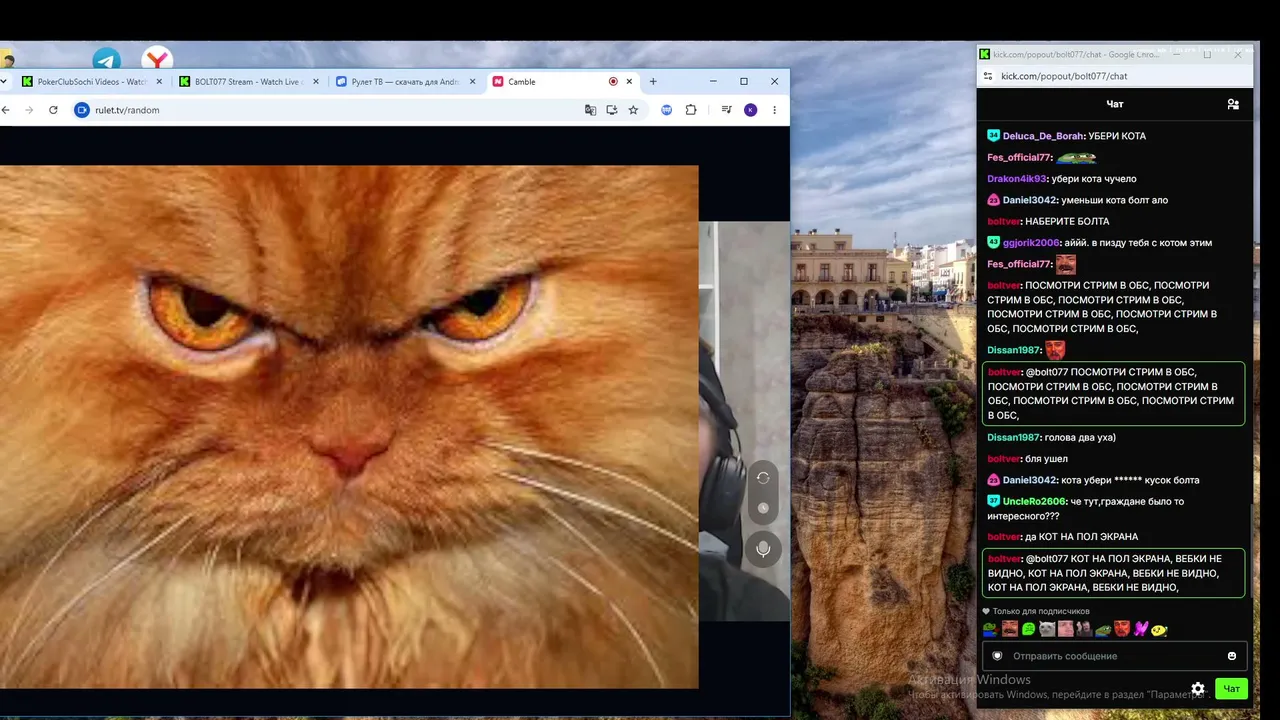
Task: Open the Telegram desktop shortcut
Action: pyautogui.click(x=106, y=60)
